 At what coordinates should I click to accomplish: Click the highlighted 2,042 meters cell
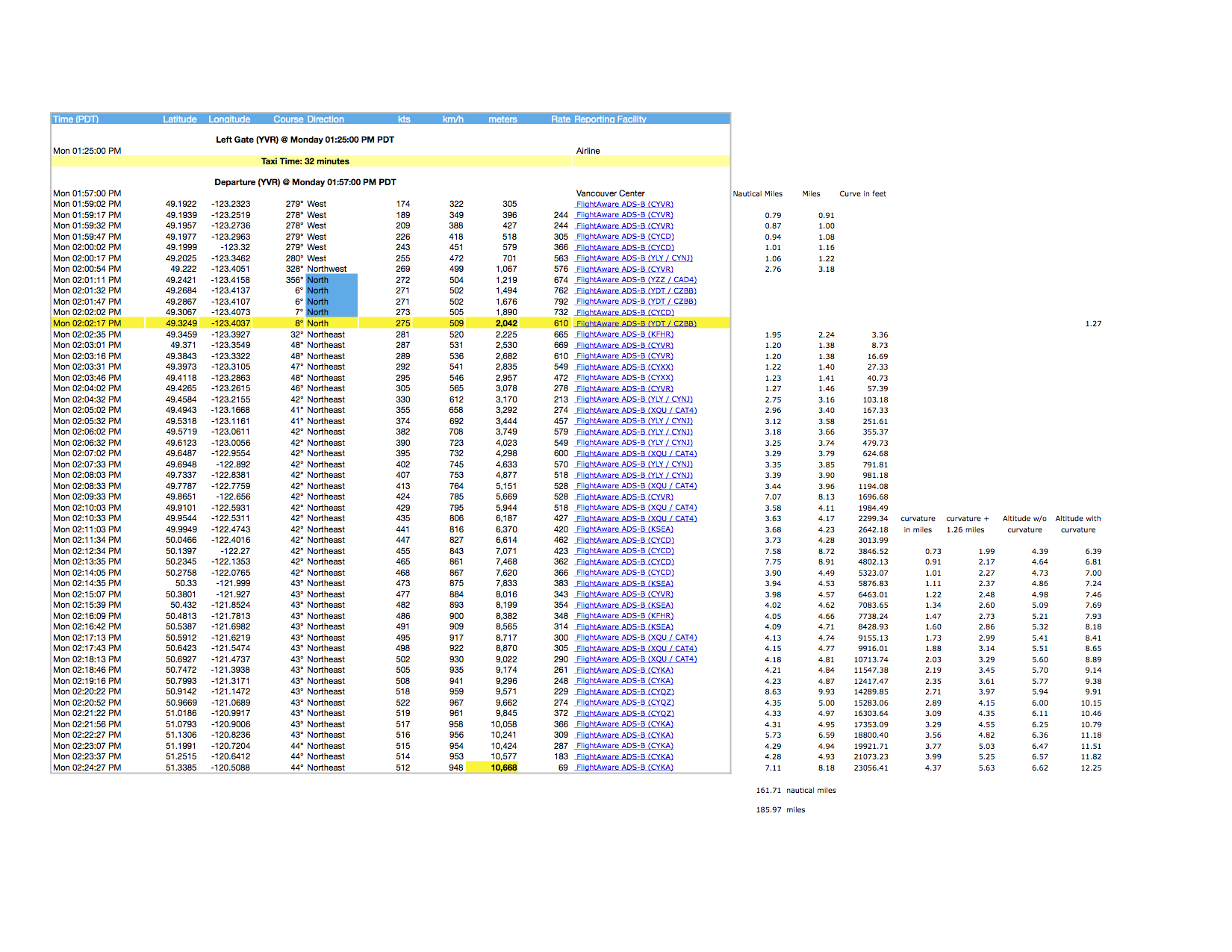[x=505, y=323]
